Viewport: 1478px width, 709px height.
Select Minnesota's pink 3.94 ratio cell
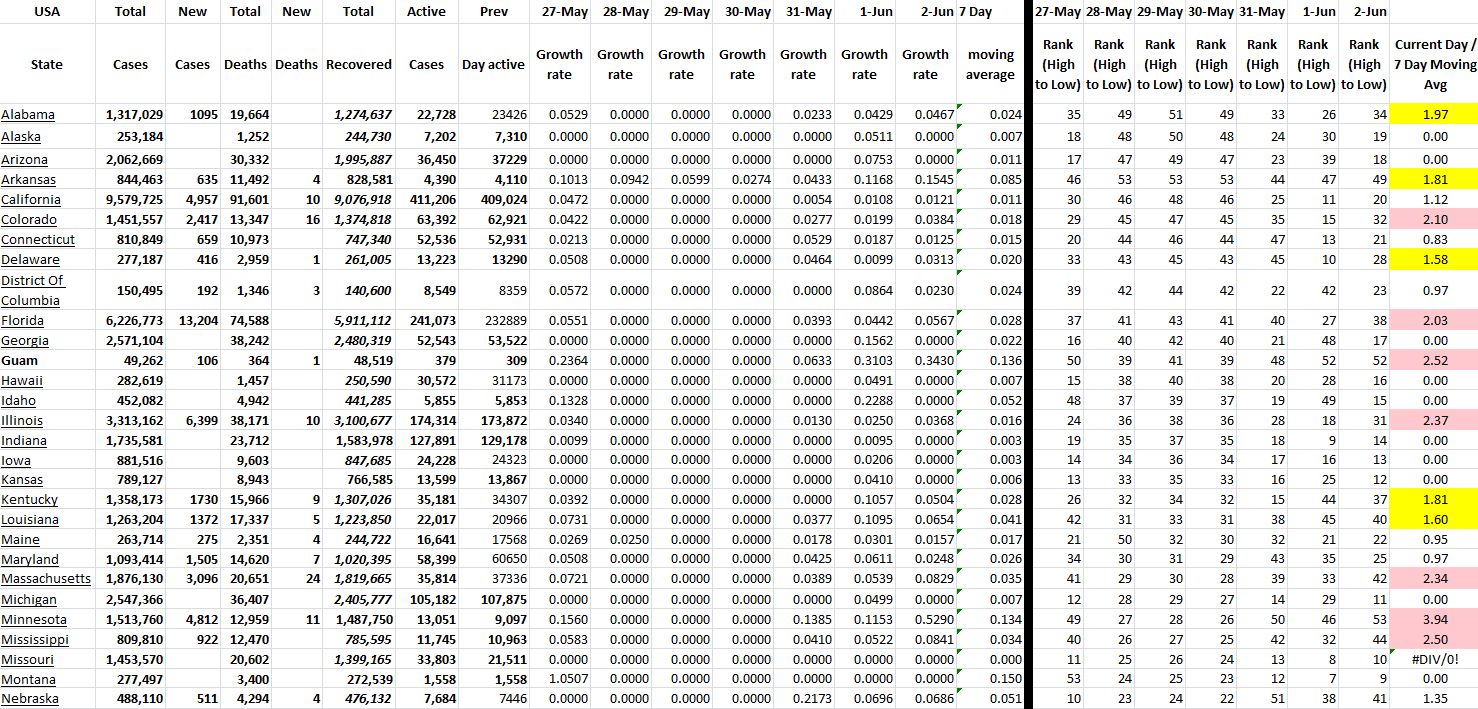pos(1434,619)
